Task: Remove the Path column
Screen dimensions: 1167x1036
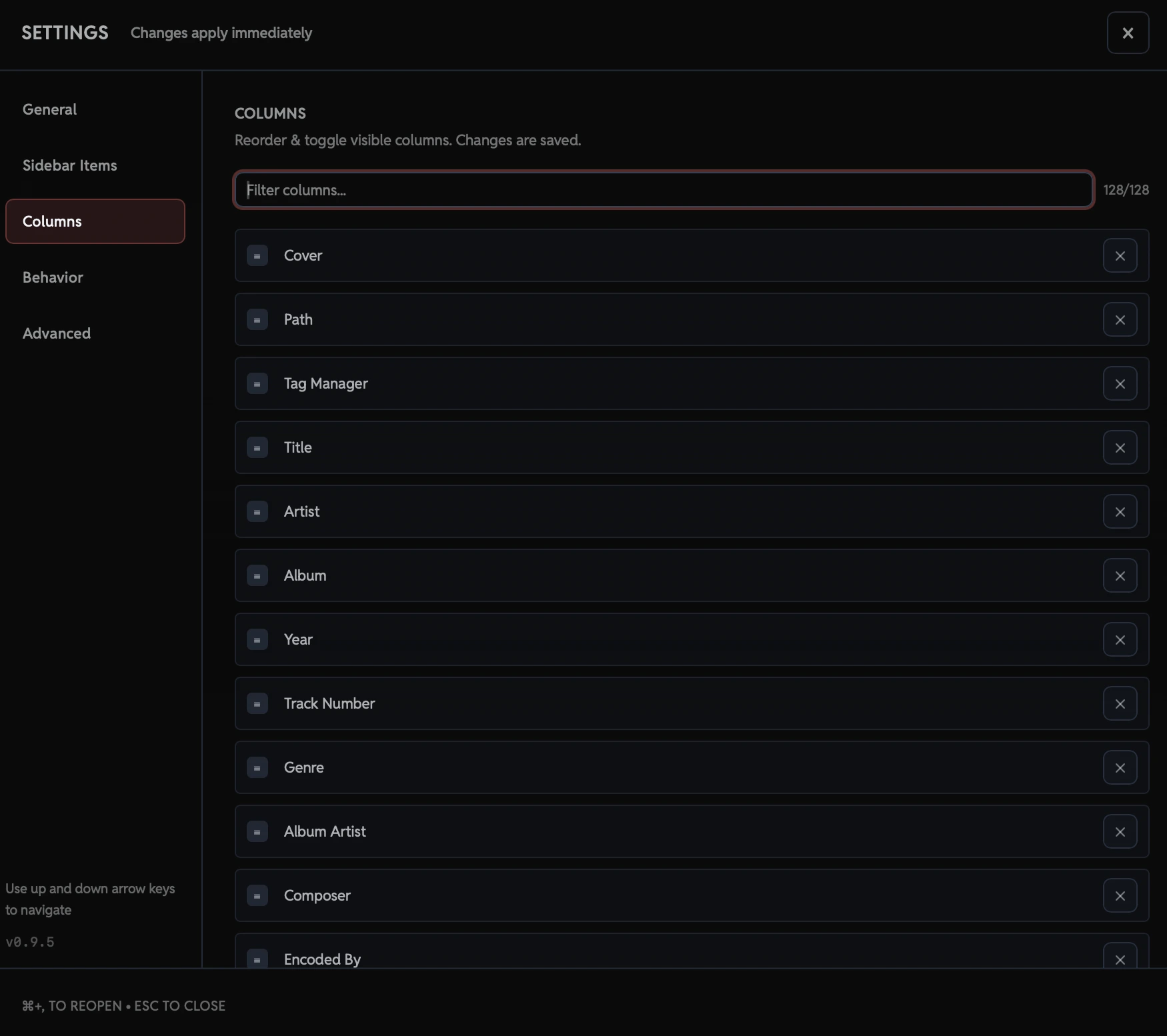Action: coord(1120,319)
